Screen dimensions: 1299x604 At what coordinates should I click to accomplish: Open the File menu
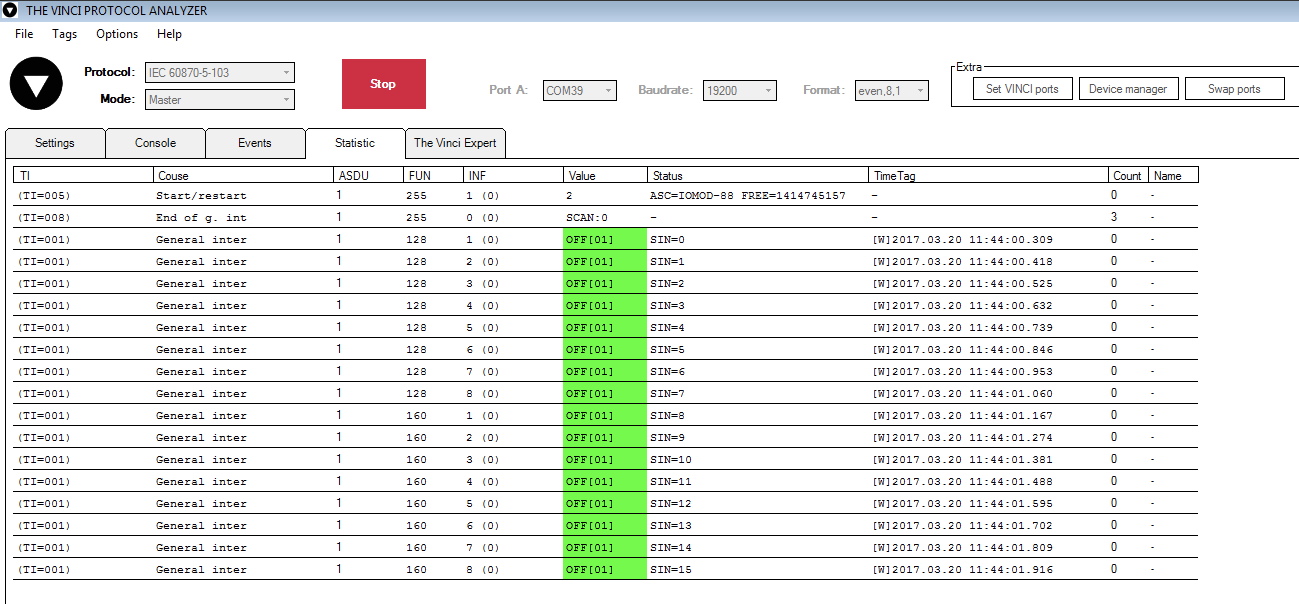click(x=24, y=34)
